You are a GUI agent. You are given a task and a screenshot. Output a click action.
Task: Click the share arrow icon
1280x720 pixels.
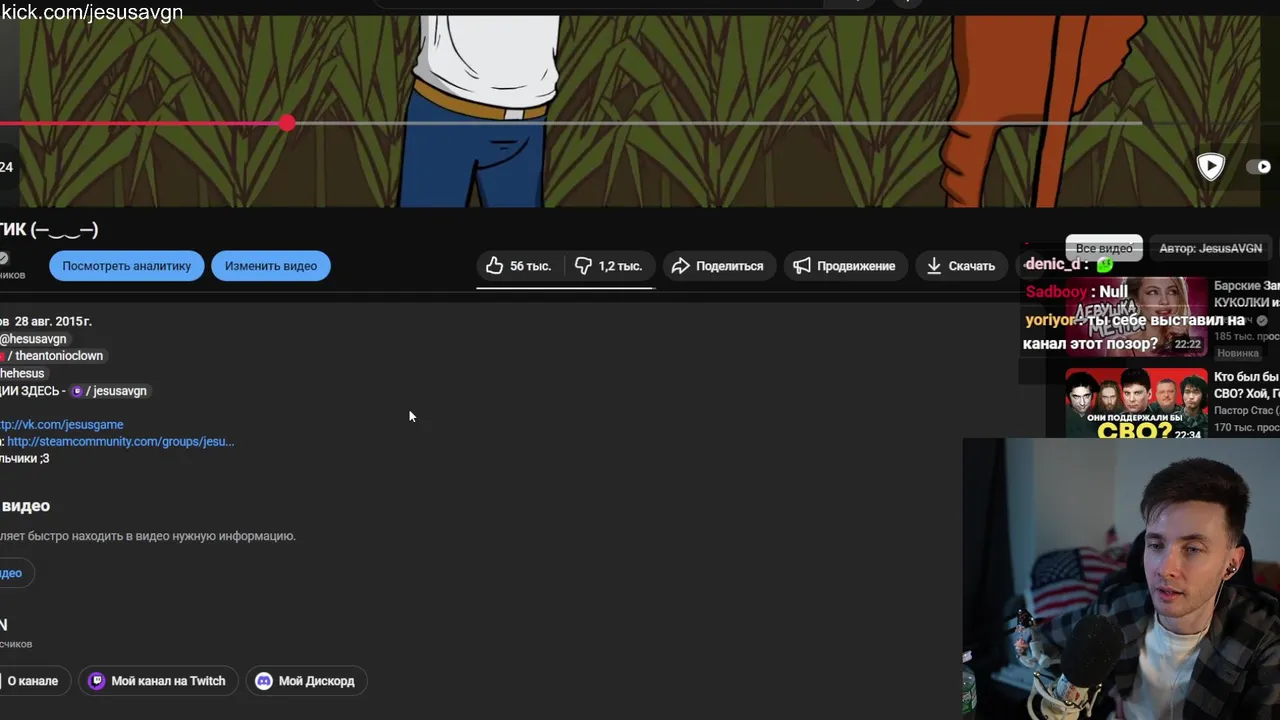tap(681, 266)
